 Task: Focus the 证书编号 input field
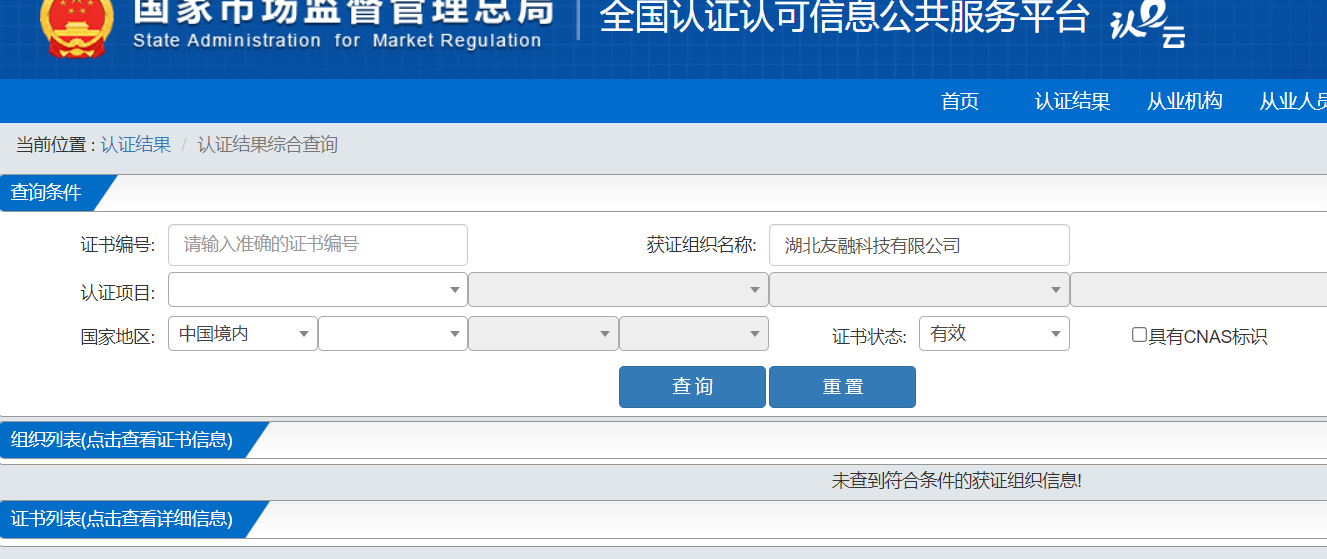click(318, 245)
